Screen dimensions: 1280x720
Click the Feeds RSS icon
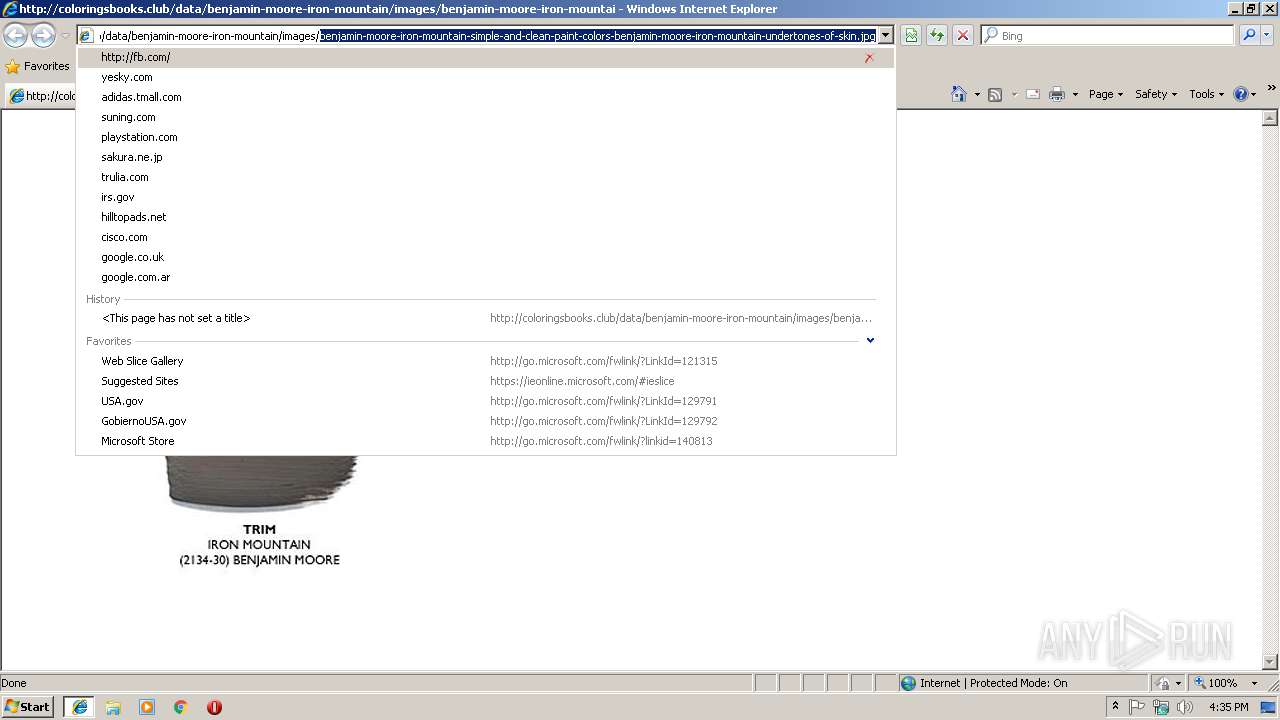(995, 94)
